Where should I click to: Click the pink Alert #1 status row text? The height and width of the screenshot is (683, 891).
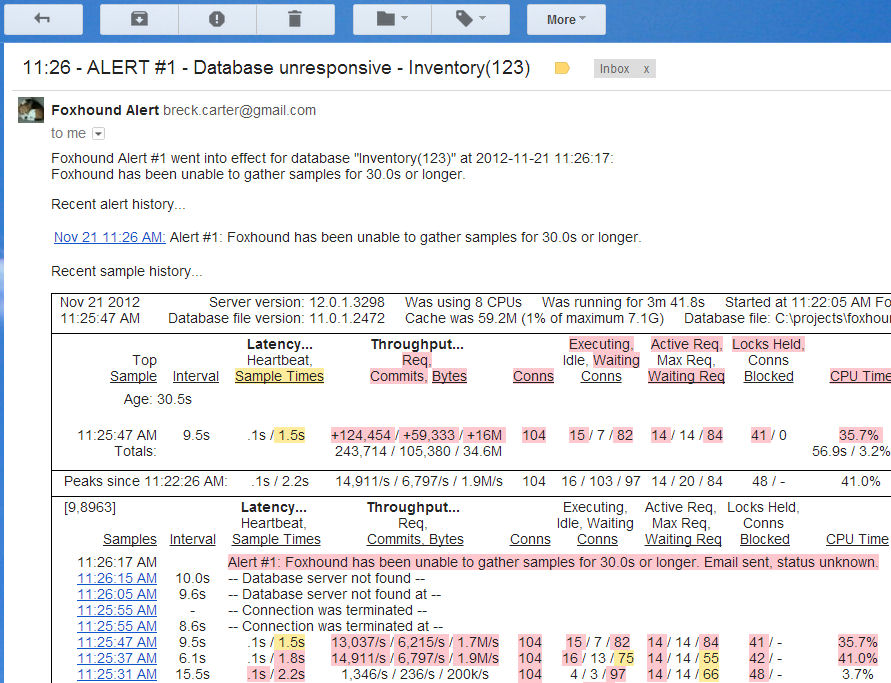[553, 563]
